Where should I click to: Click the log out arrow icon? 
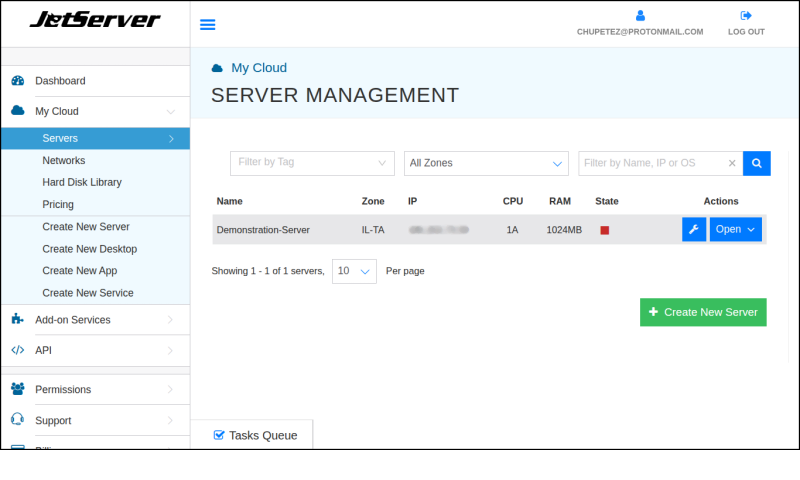[746, 16]
